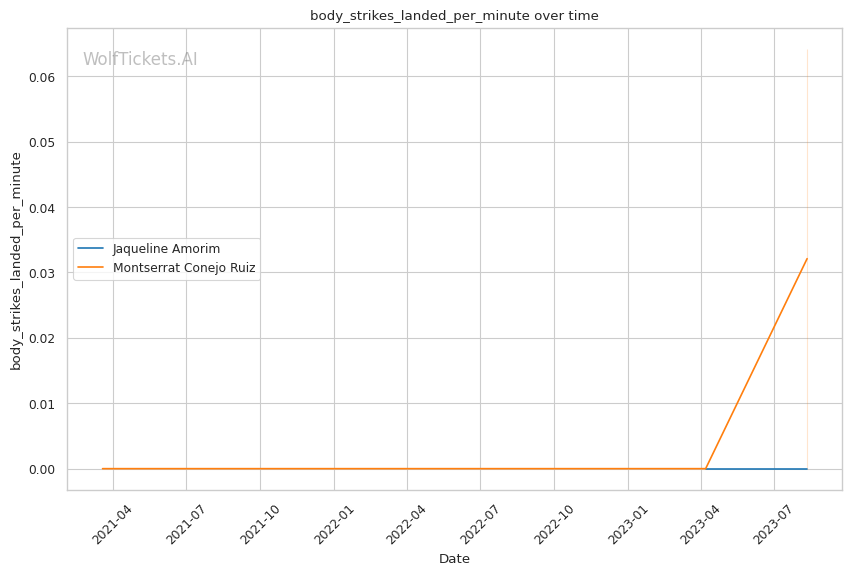Select the 2021-10 date tick label
The width and height of the screenshot is (852, 575).
click(x=257, y=523)
